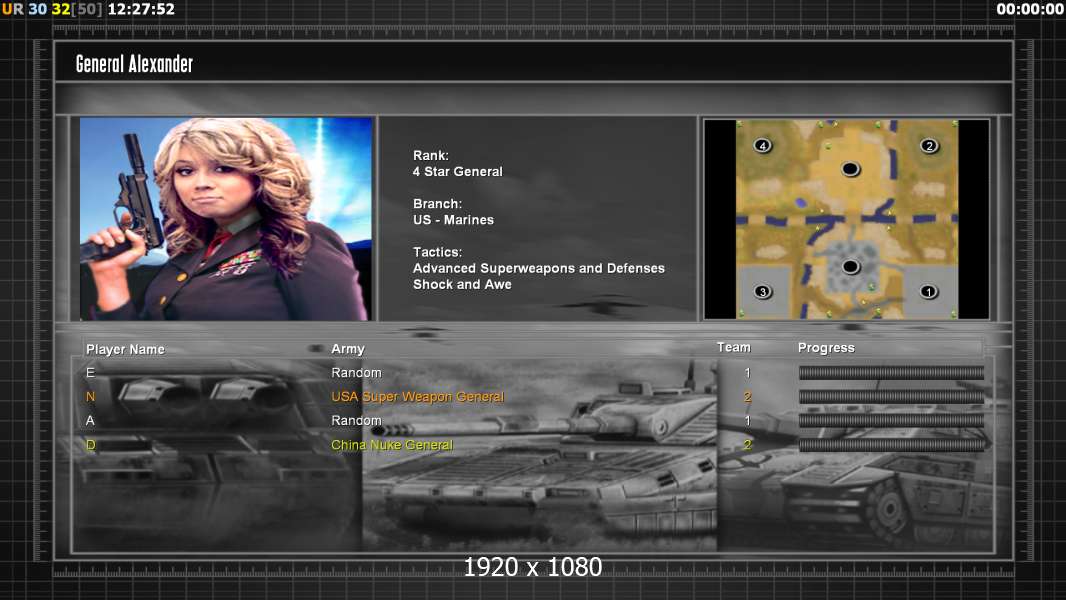
Task: Click the Random army in player A's row
Action: click(356, 421)
